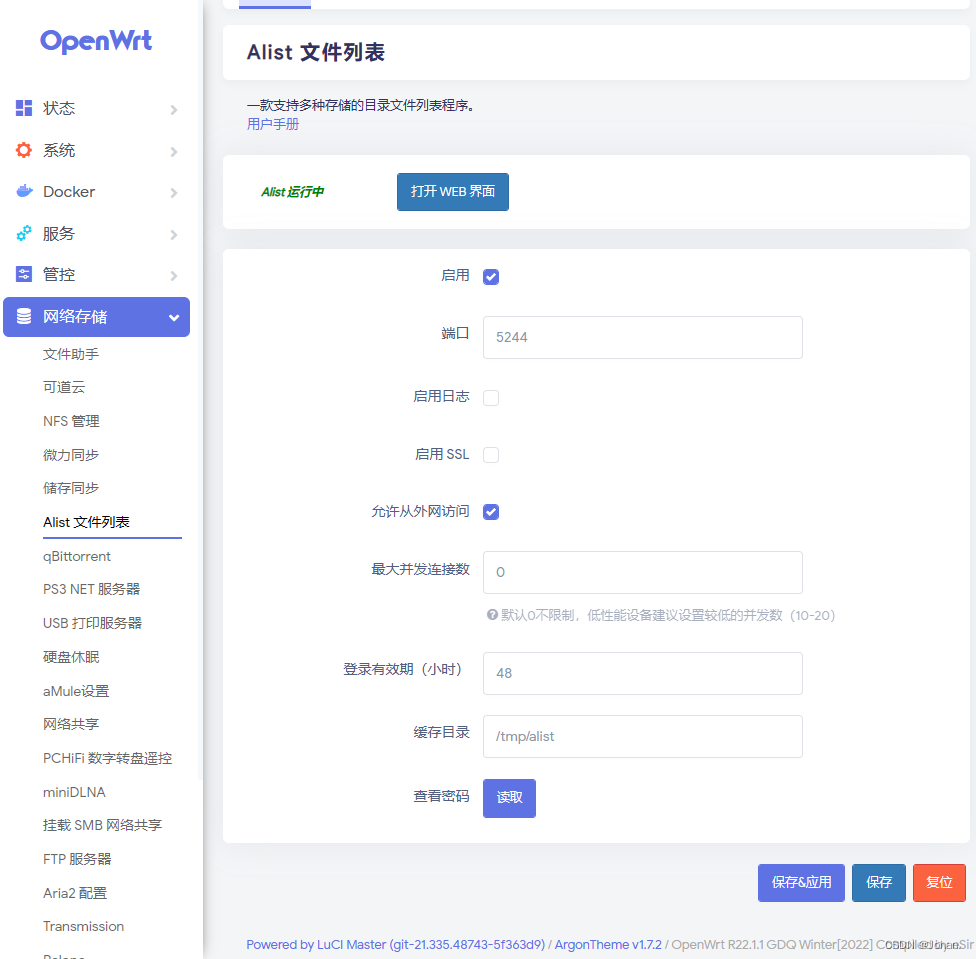Click the 复位 reset button
The width and height of the screenshot is (976, 959).
(939, 882)
